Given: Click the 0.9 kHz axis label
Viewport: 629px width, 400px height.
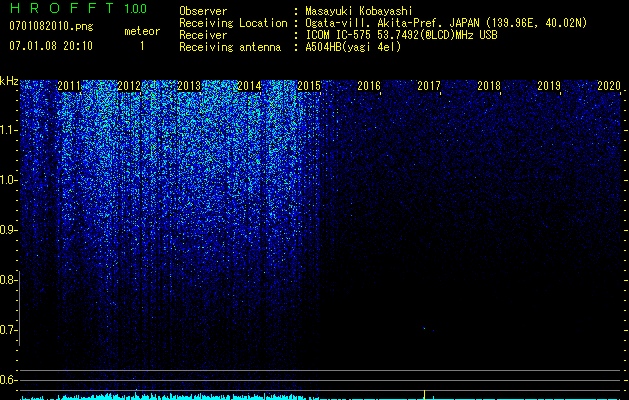Looking at the screenshot, I should pos(7,230).
